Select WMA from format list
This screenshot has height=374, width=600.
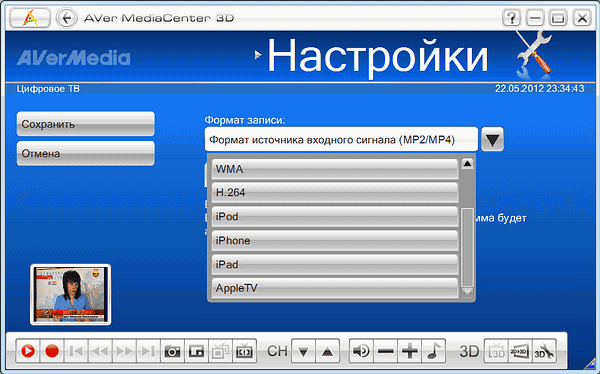point(335,169)
